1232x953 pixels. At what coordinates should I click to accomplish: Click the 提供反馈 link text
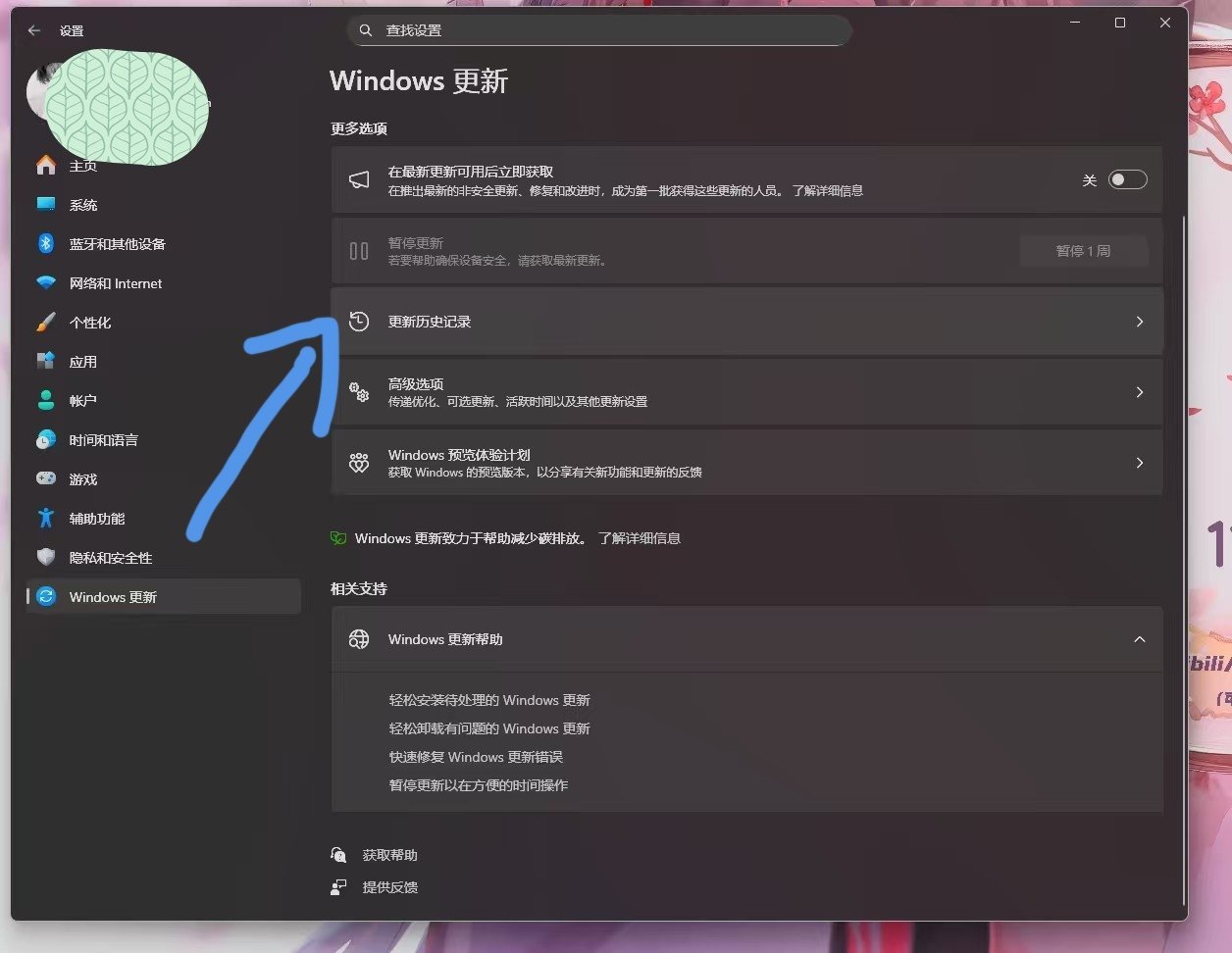click(x=390, y=887)
